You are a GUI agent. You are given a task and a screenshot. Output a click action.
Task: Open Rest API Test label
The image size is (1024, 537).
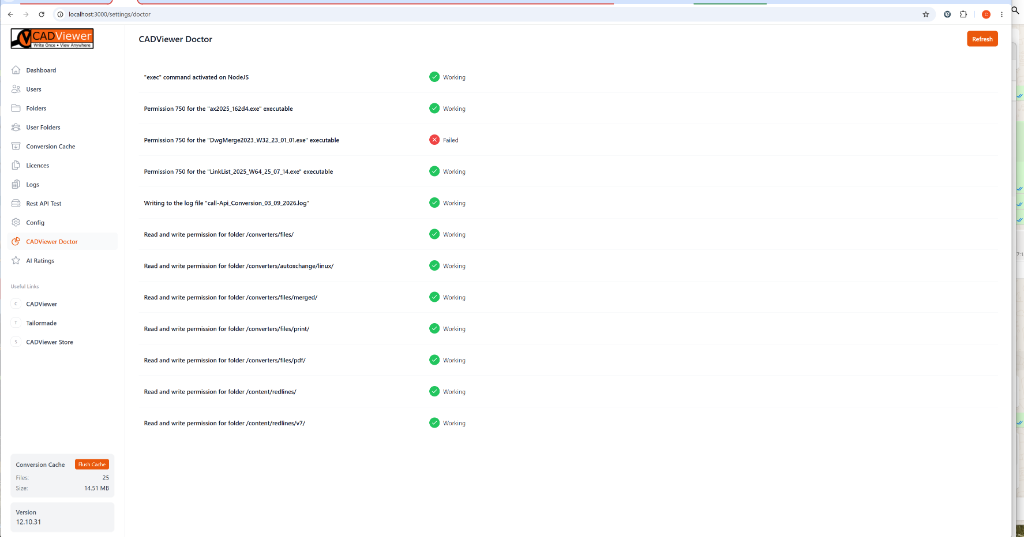44,204
